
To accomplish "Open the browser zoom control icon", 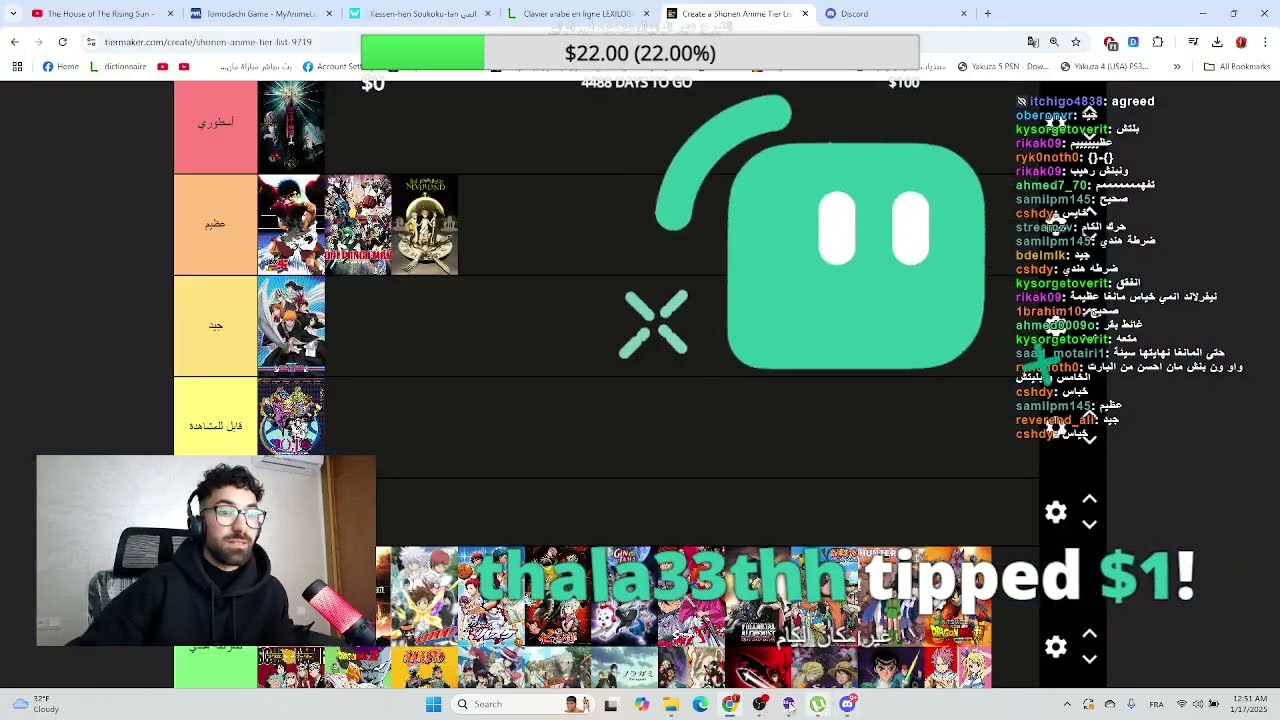I will click(x=1054, y=42).
